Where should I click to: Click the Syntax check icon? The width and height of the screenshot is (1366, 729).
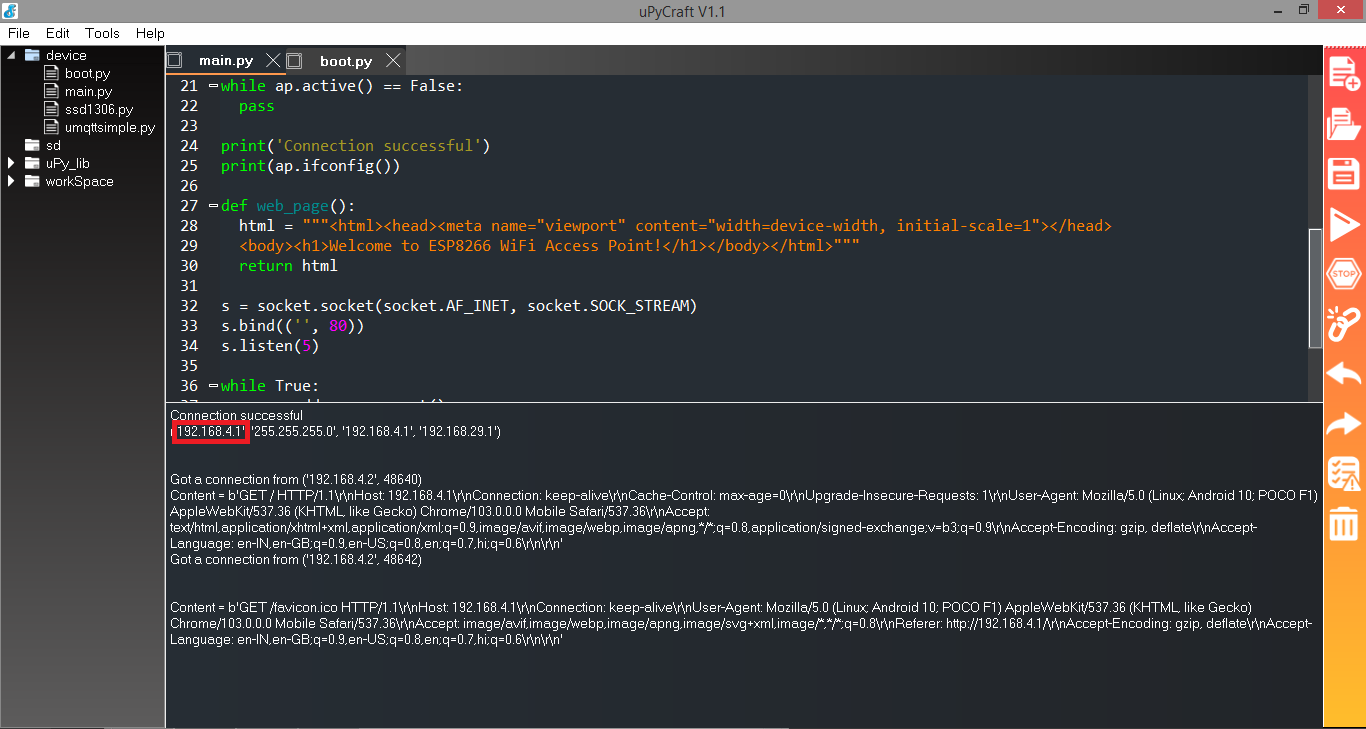pos(1343,473)
